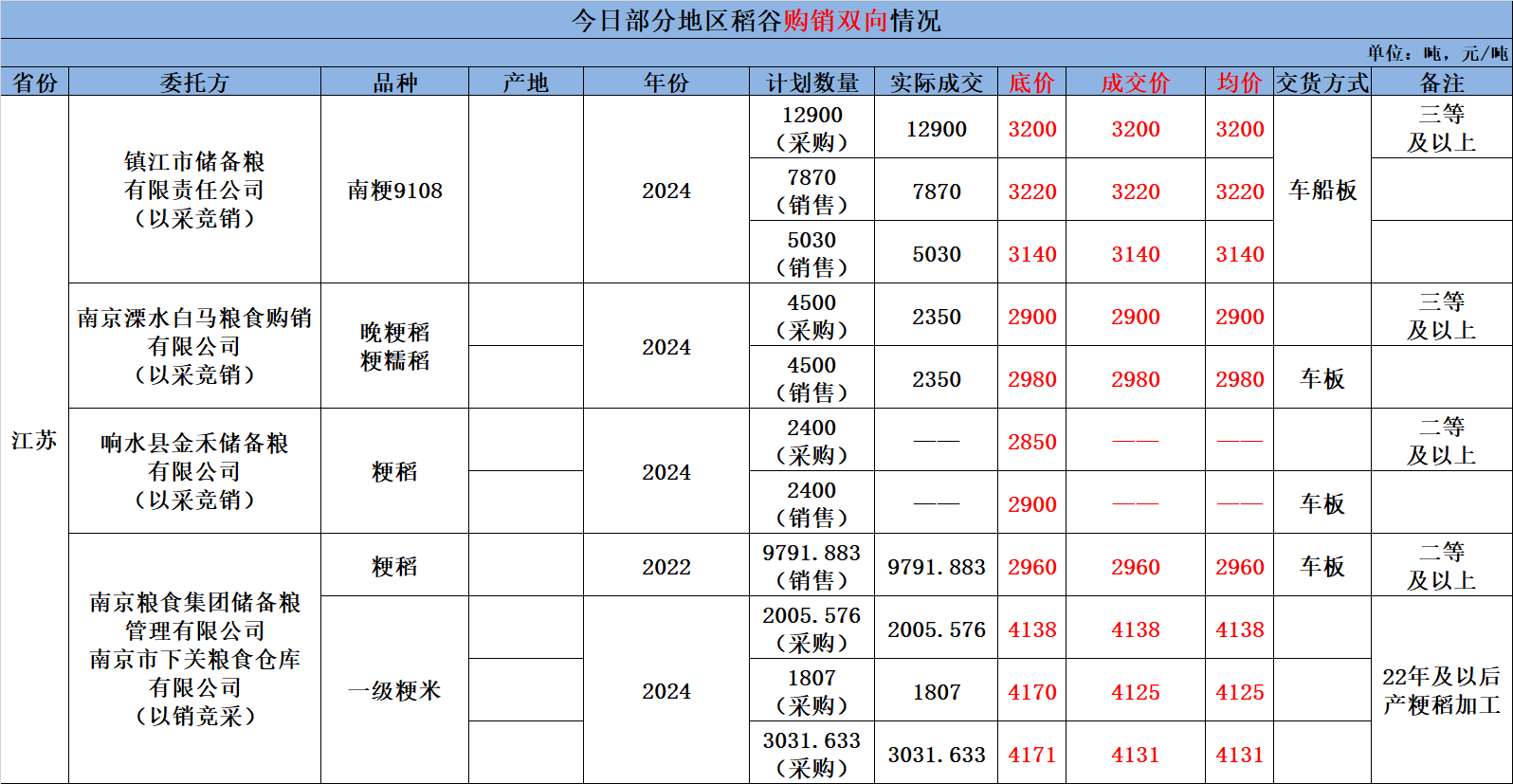Click the 委托方 column header
Image resolution: width=1513 pixels, height=784 pixels.
click(194, 82)
